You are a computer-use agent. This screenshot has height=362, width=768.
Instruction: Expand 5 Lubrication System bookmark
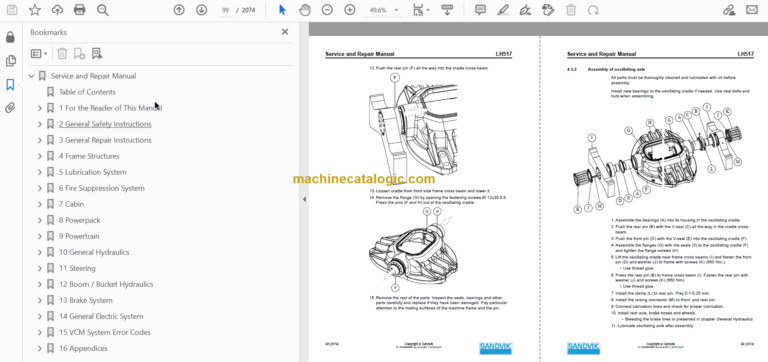tap(40, 172)
